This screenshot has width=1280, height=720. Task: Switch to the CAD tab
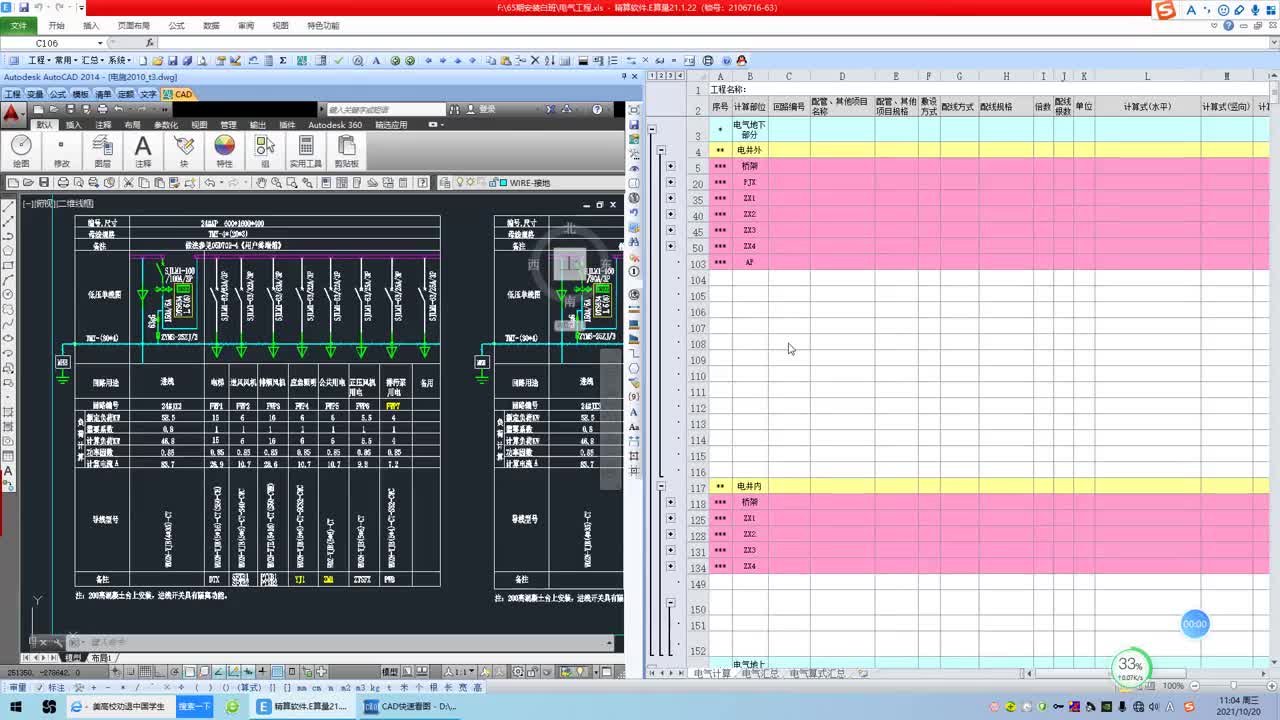[178, 95]
